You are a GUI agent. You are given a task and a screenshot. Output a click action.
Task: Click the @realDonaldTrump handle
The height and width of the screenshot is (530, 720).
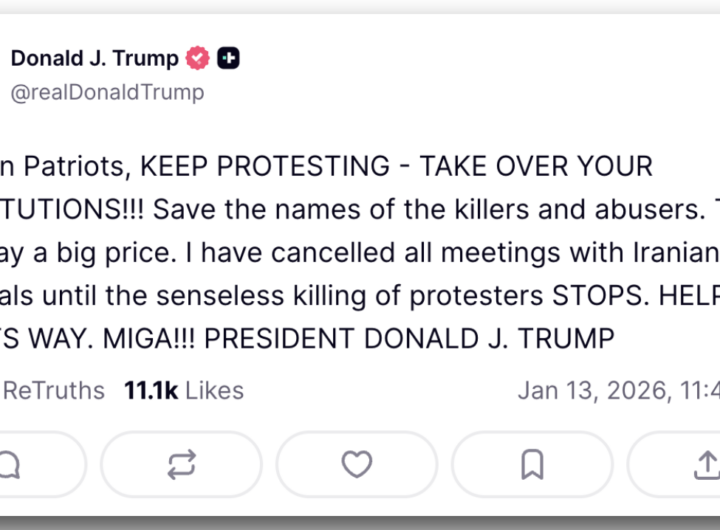click(x=107, y=93)
